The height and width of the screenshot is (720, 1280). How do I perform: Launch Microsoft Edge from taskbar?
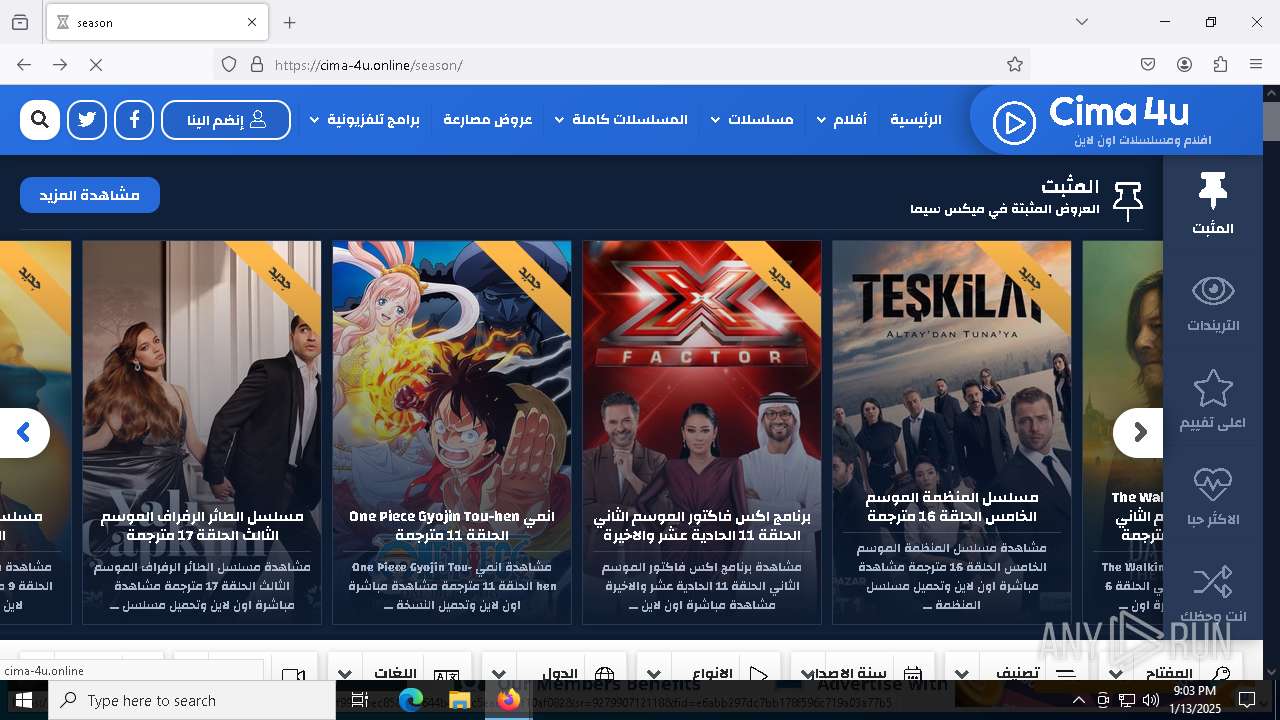coord(411,701)
